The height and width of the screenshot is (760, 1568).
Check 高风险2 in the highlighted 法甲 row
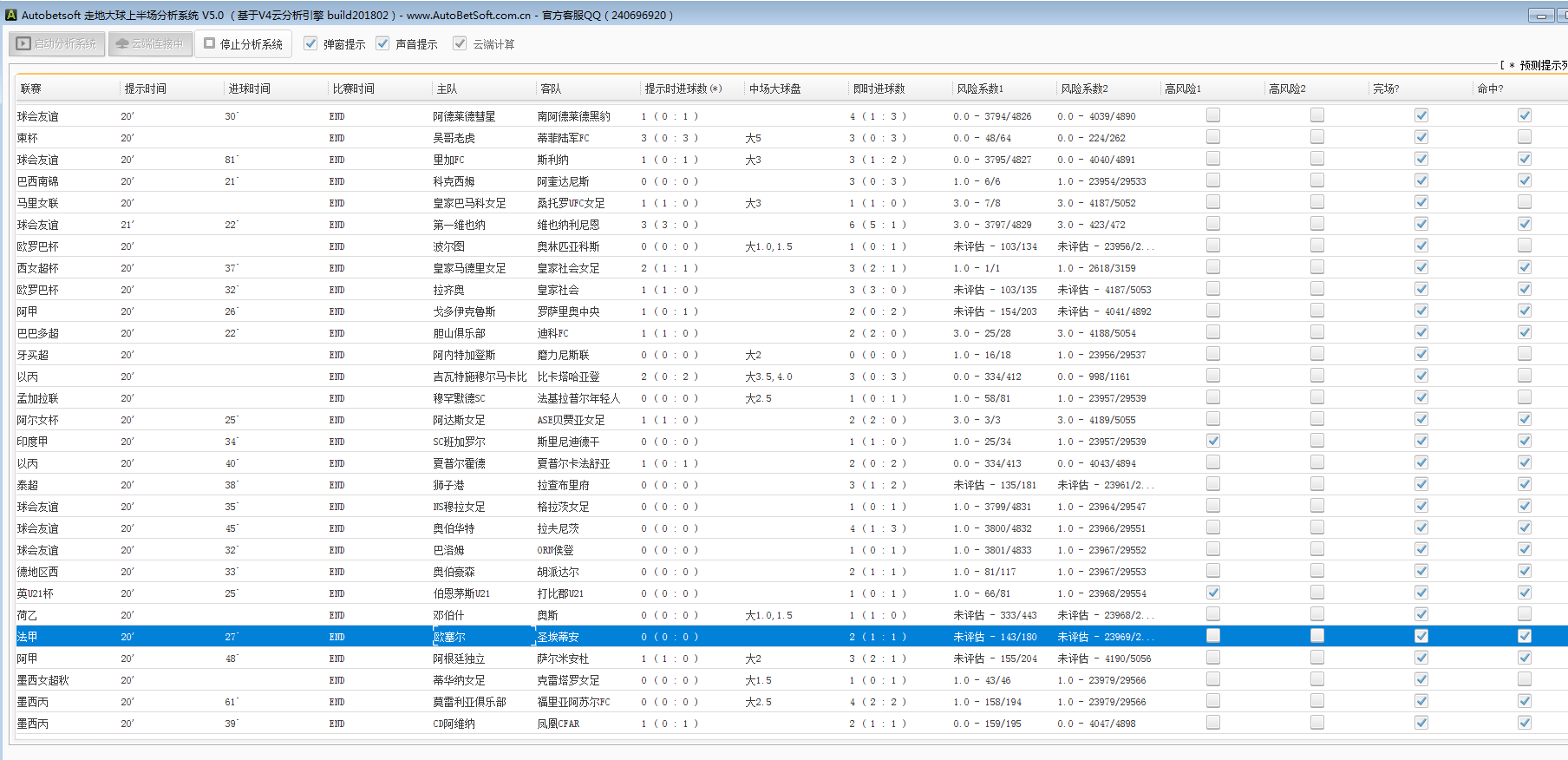coord(1317,636)
